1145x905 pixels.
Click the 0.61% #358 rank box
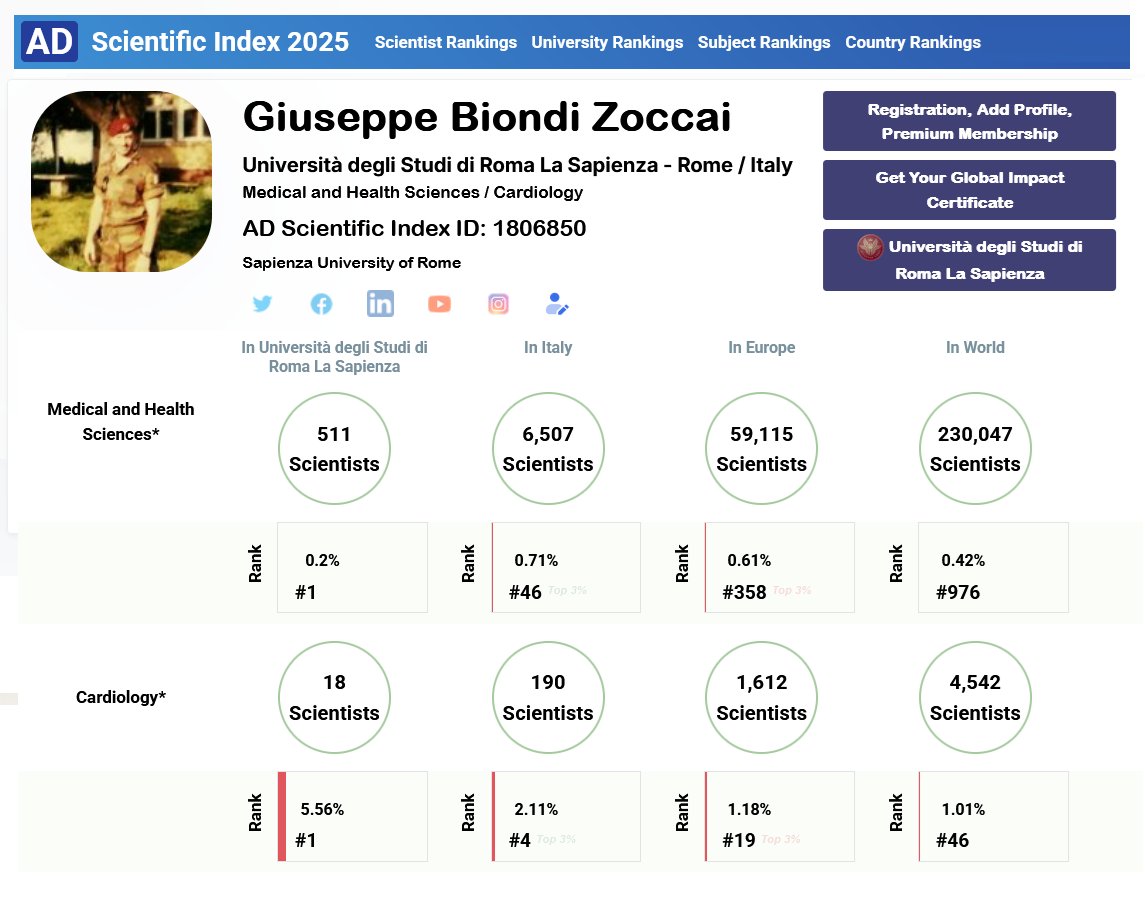780,568
